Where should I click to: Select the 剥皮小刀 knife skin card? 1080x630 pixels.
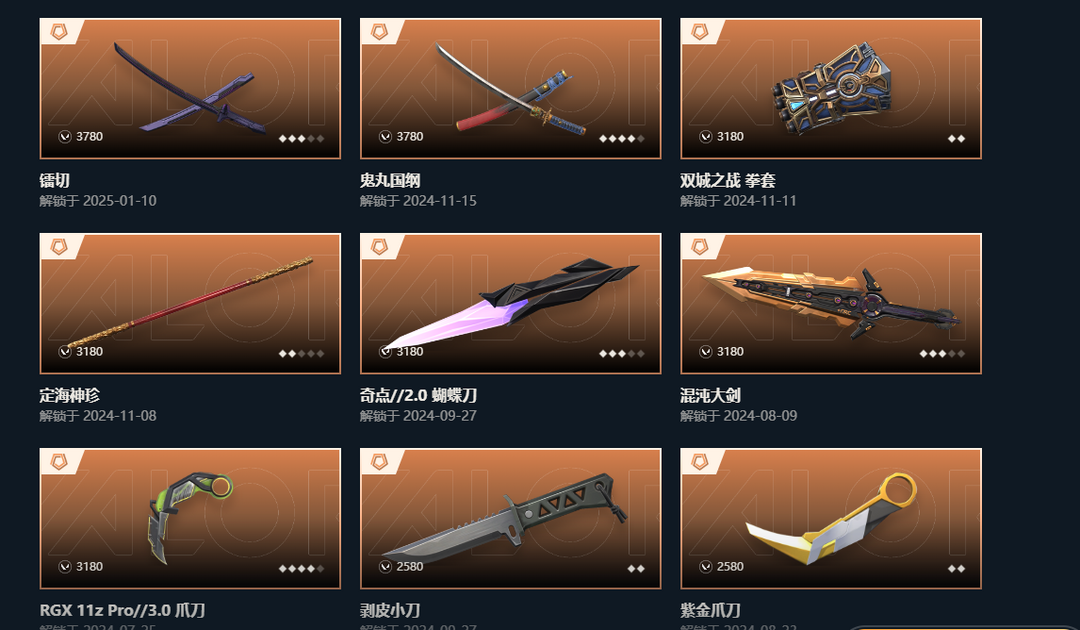(510, 518)
